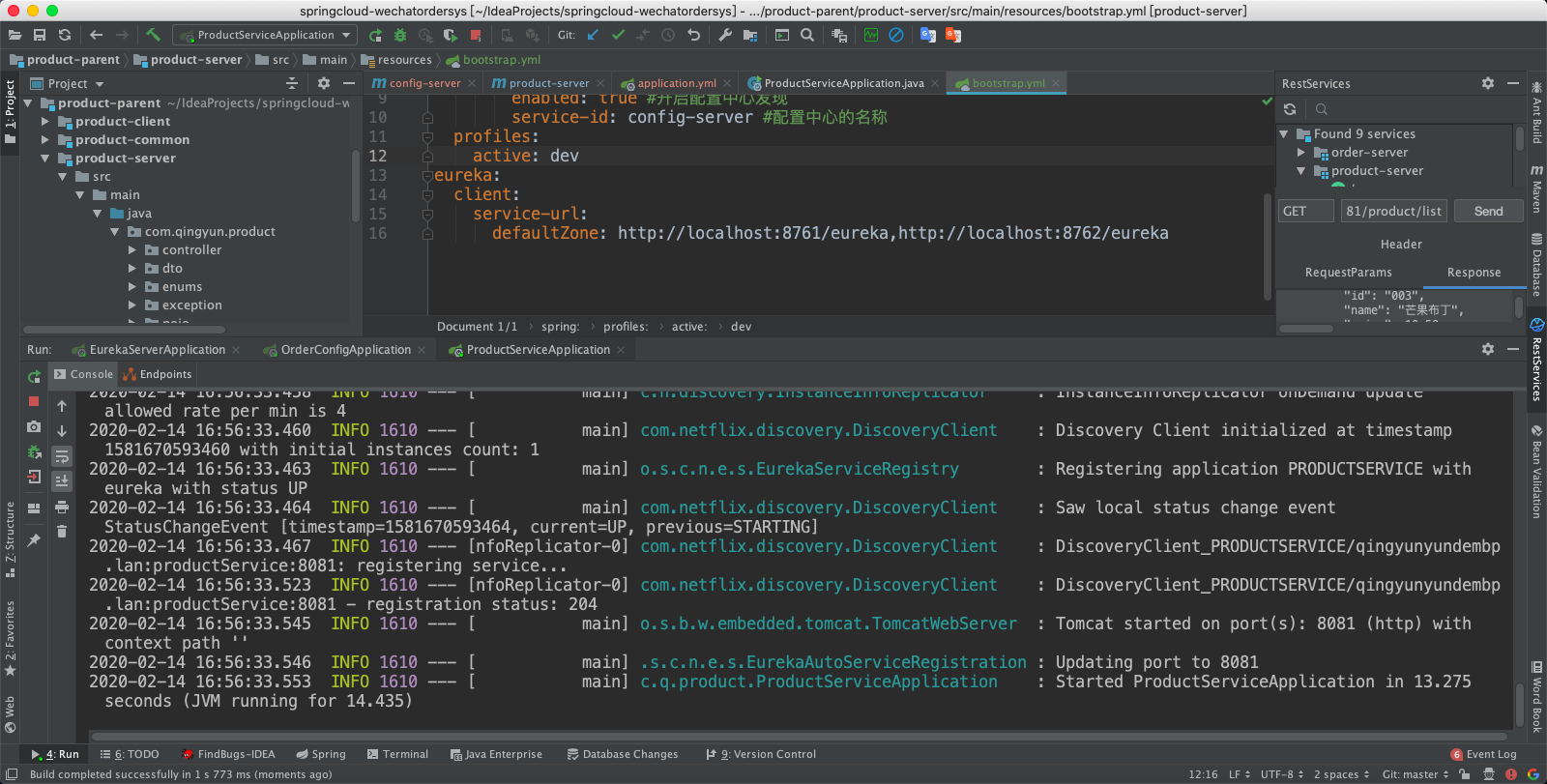Open the Event Log
1547x784 pixels.
point(1483,754)
